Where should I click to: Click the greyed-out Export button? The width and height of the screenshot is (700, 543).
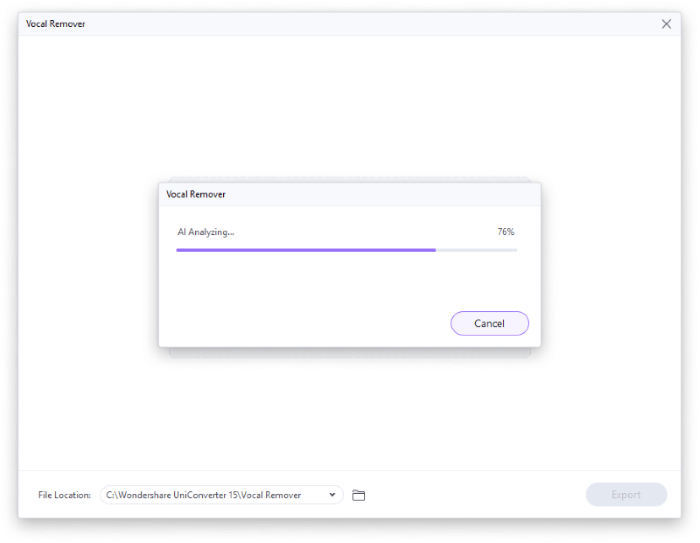pyautogui.click(x=626, y=494)
